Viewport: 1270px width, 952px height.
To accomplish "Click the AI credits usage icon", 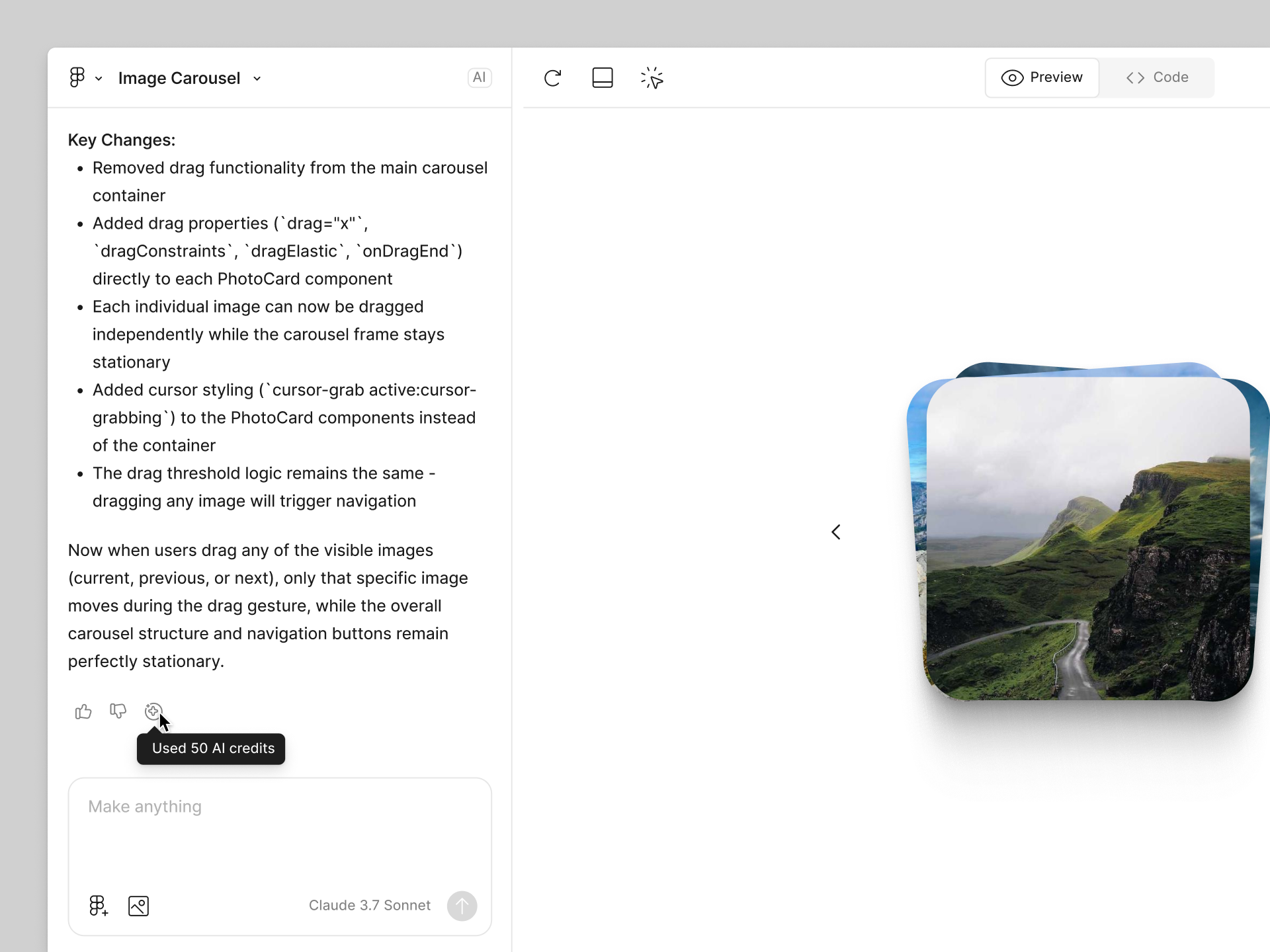I will 153,711.
